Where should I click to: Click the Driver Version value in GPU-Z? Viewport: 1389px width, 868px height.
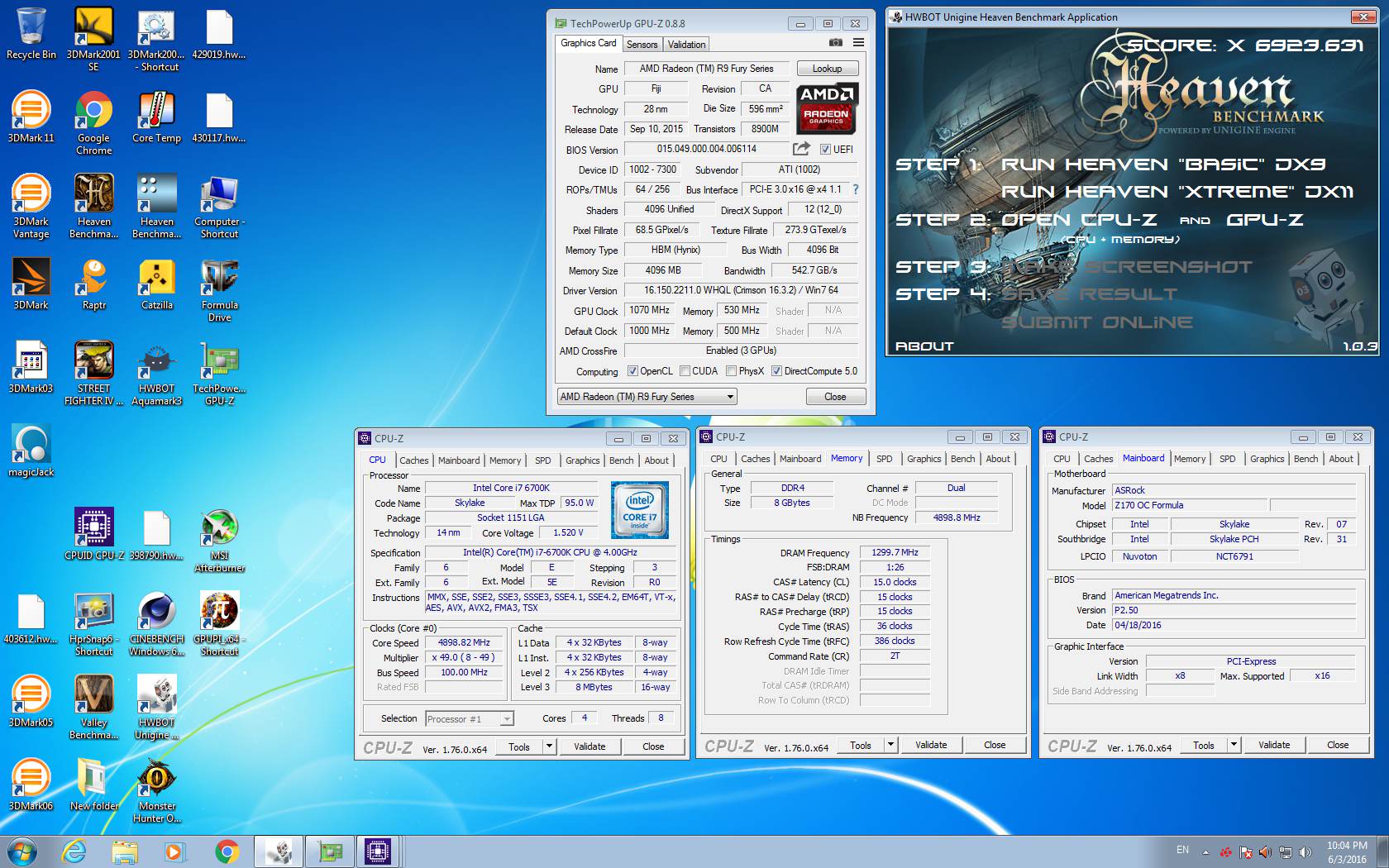[741, 290]
